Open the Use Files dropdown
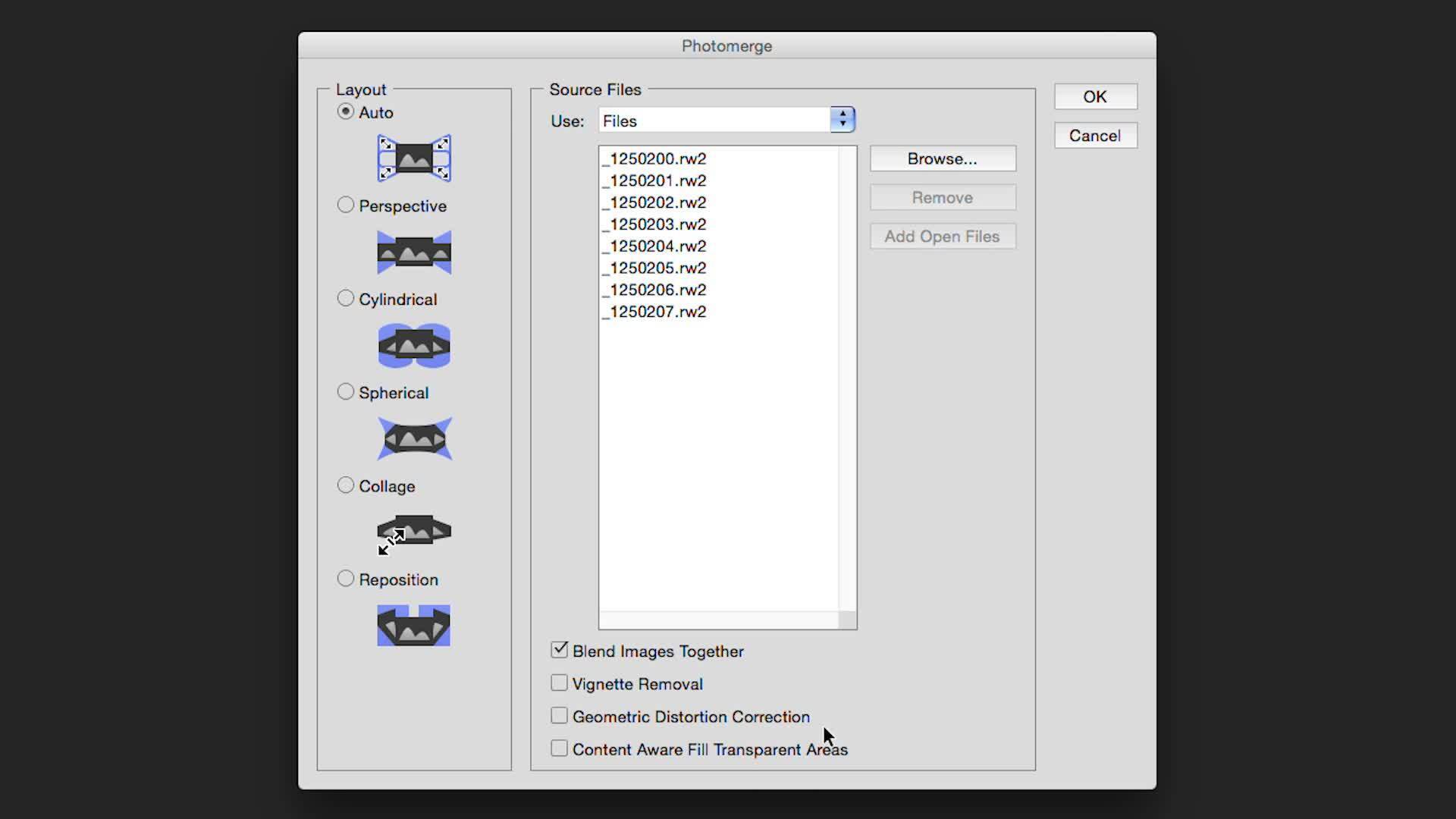 click(727, 120)
